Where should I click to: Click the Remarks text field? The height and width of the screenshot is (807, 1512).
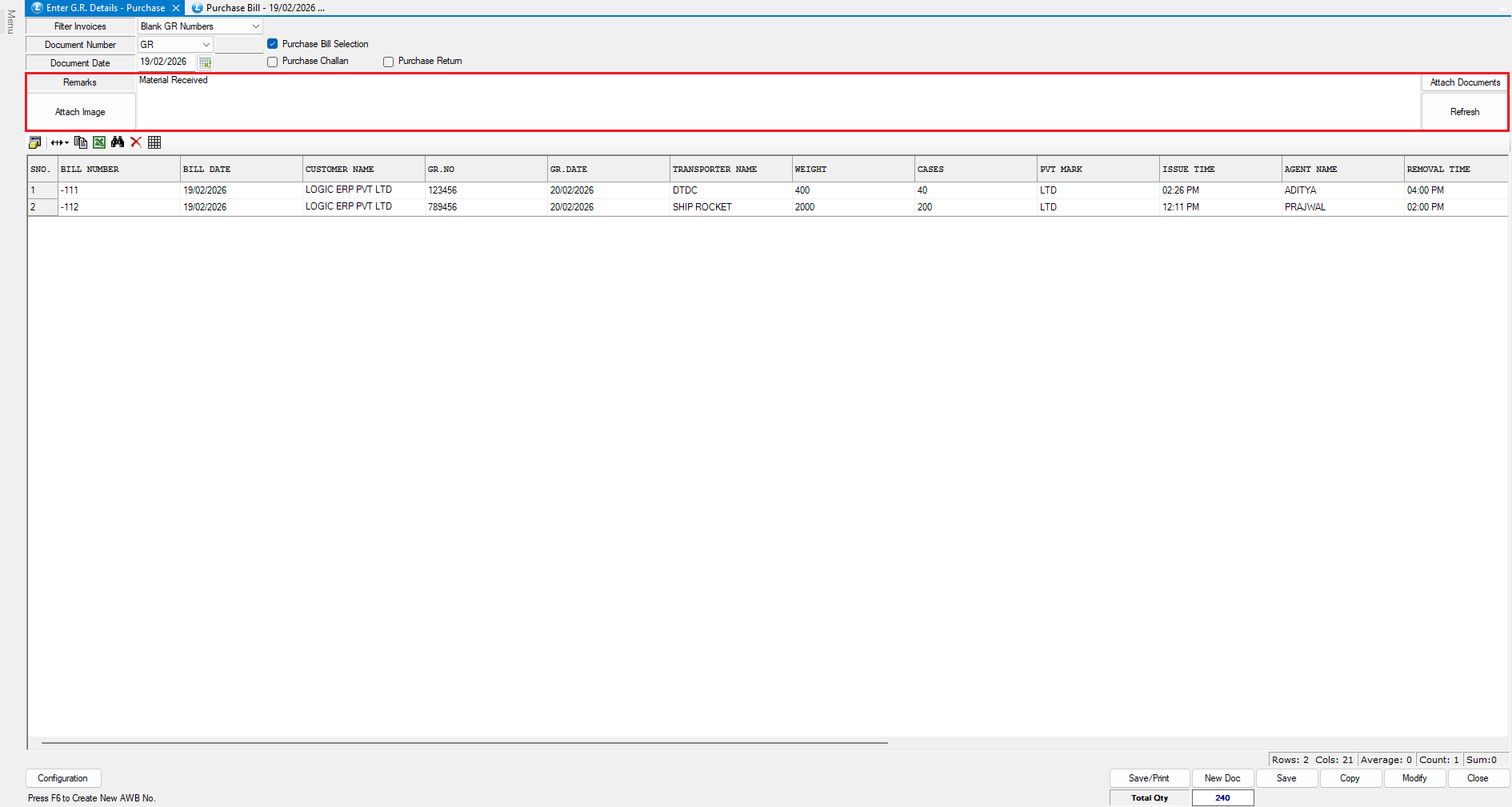[776, 102]
